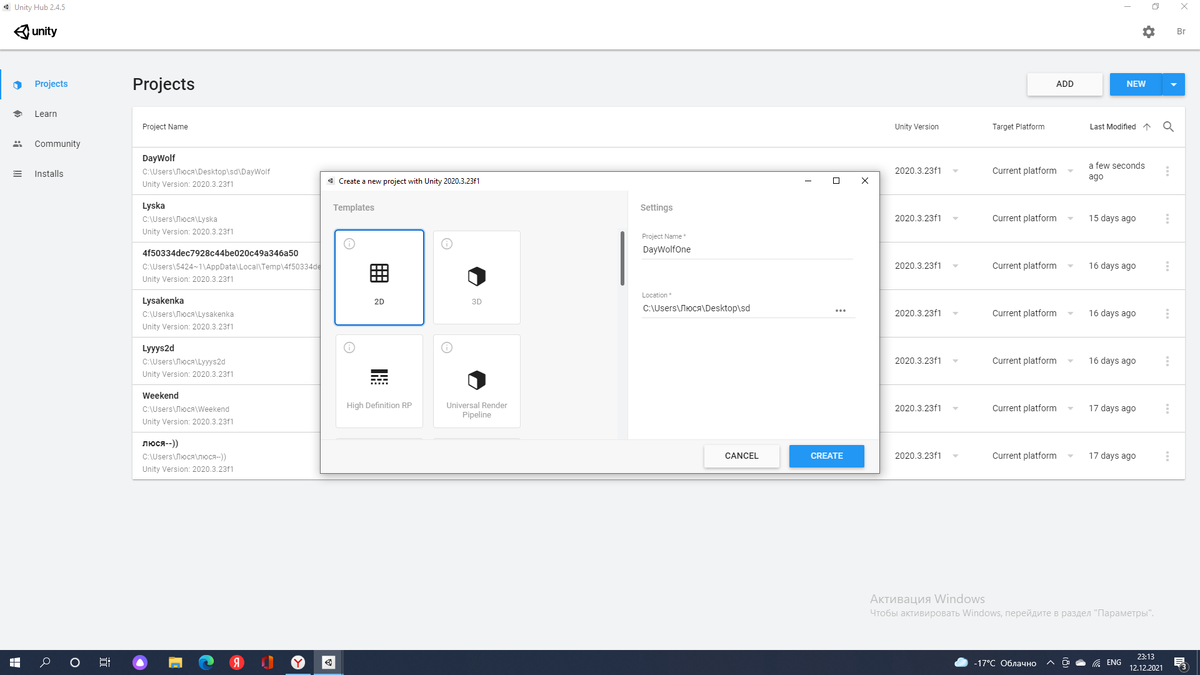Open more options for Lyska project
Screen dimensions: 1200x675
(x=1167, y=218)
